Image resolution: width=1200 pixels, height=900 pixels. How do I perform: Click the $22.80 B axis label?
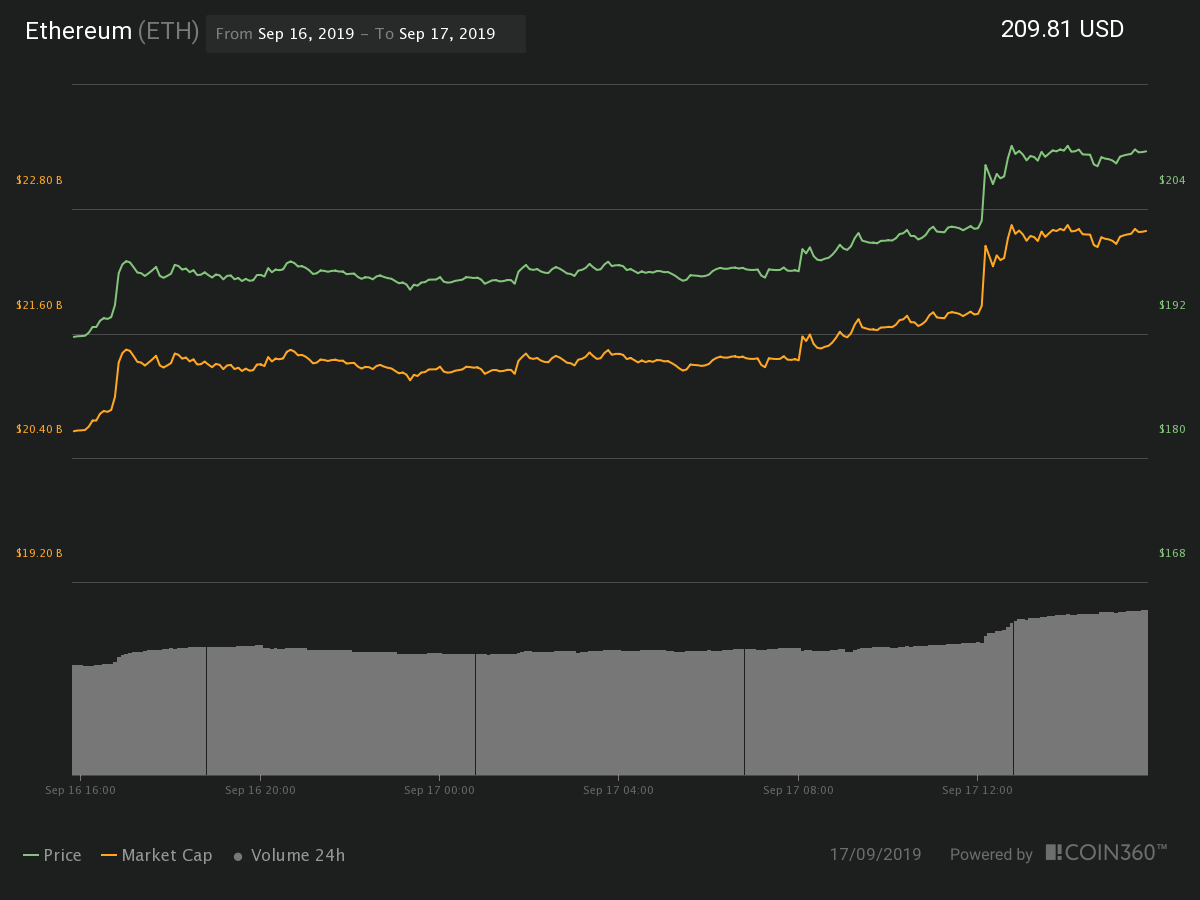pos(39,180)
